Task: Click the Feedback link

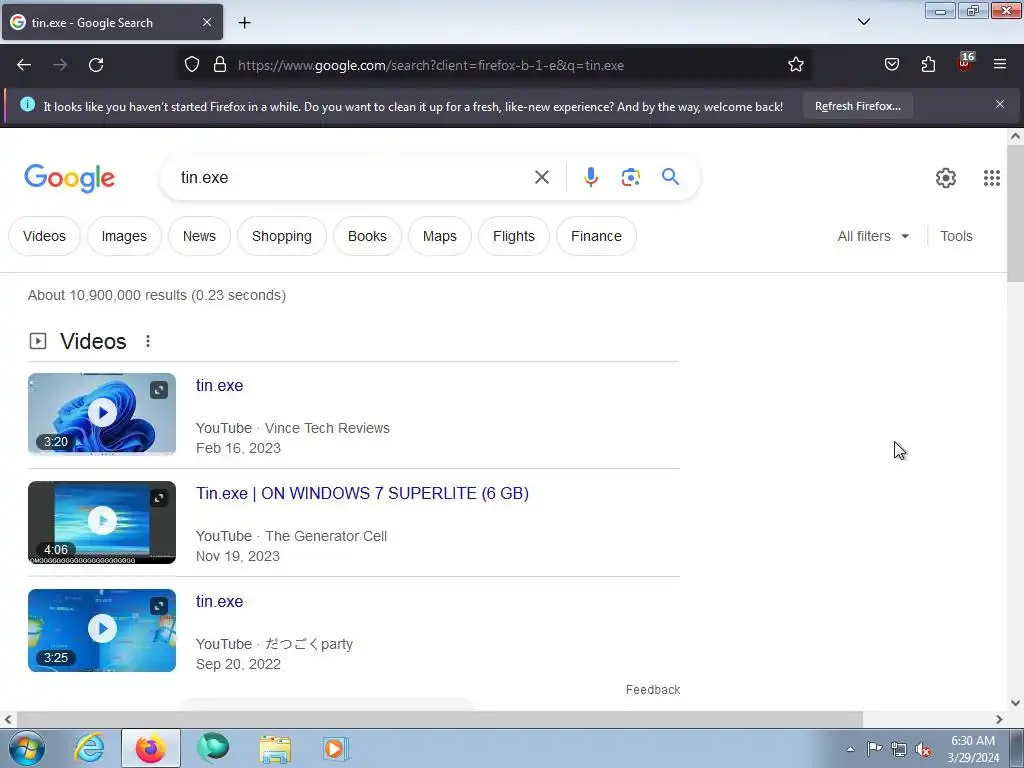Action: [x=653, y=690]
